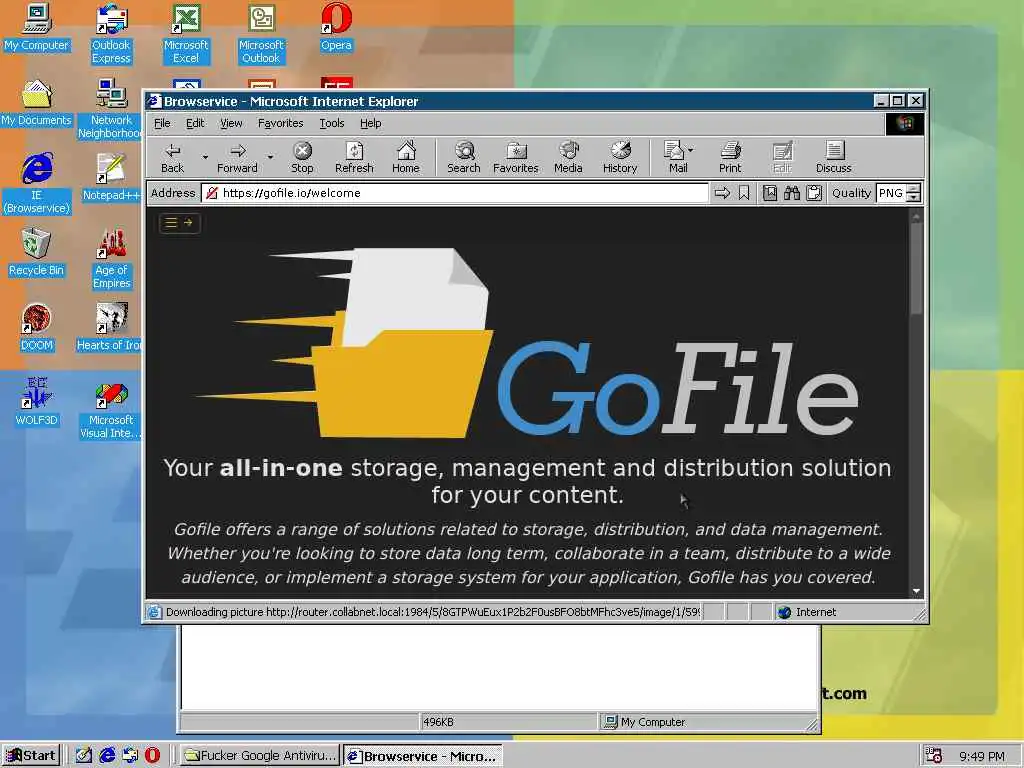Select the My Documents desktop icon
This screenshot has width=1024, height=768.
click(x=37, y=103)
